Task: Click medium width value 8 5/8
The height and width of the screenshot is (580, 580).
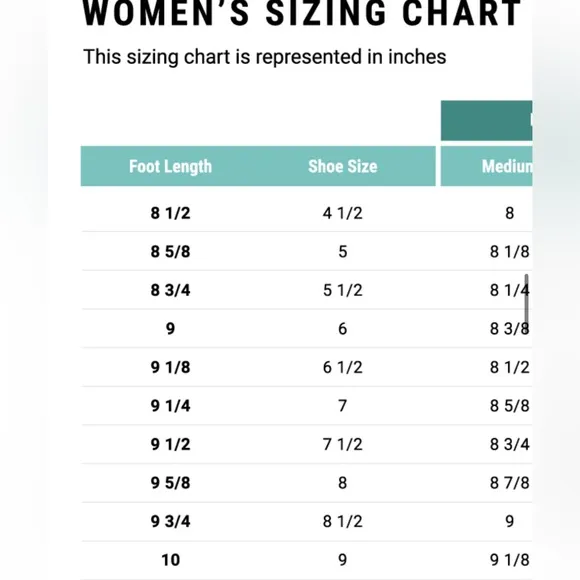Action: pyautogui.click(x=510, y=406)
